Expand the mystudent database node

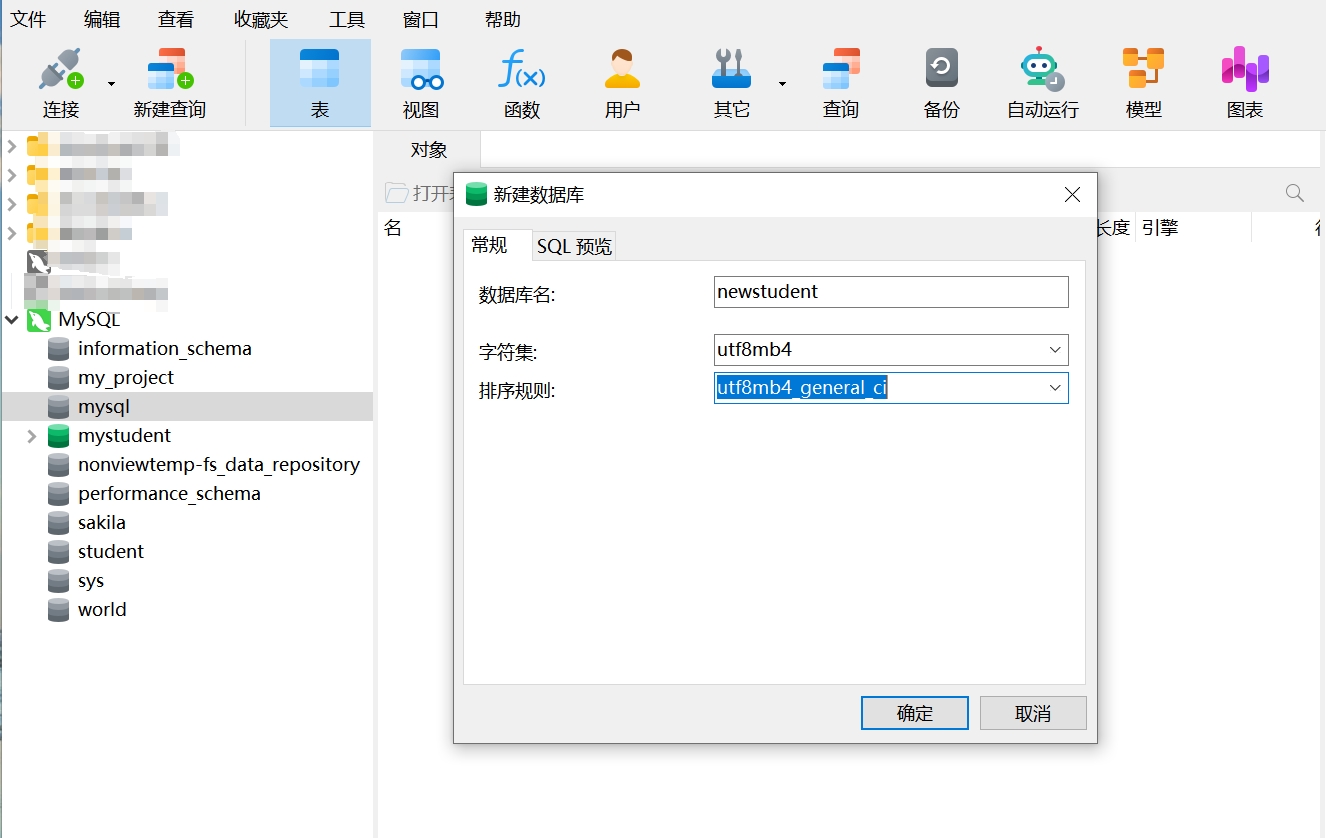tap(31, 436)
